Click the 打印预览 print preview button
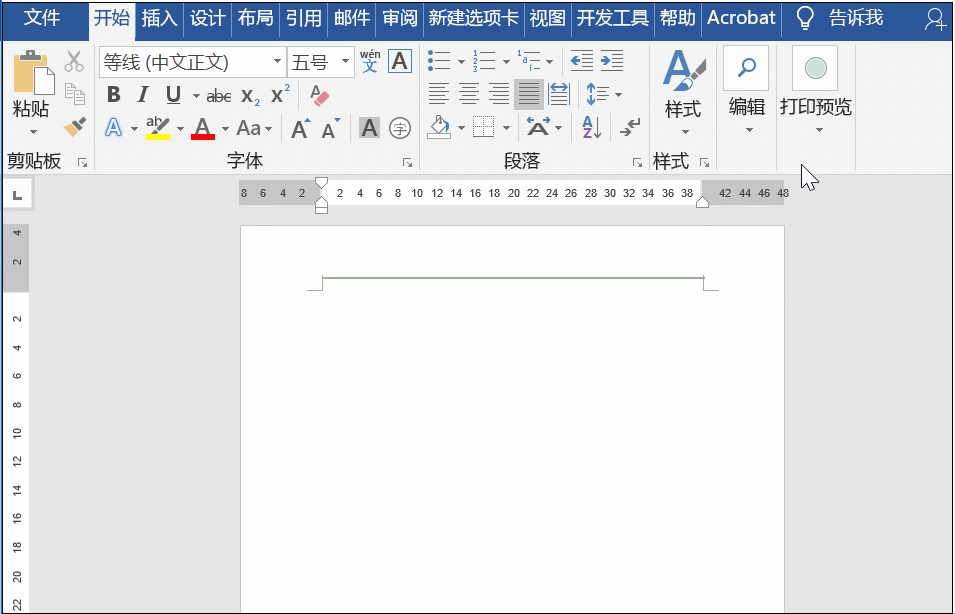955x614 pixels. point(816,90)
